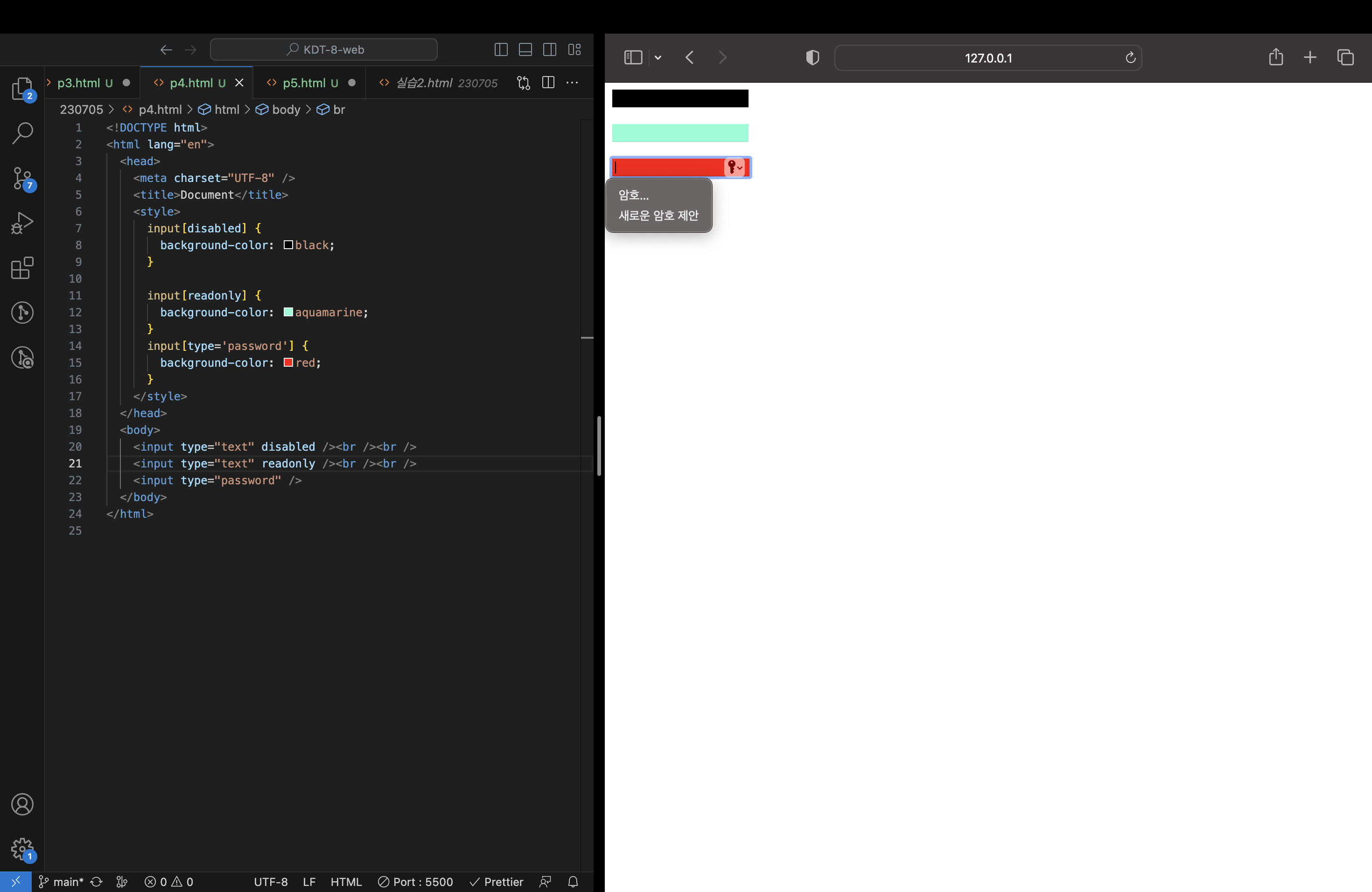Show the Safari tab overview

pyautogui.click(x=1345, y=57)
